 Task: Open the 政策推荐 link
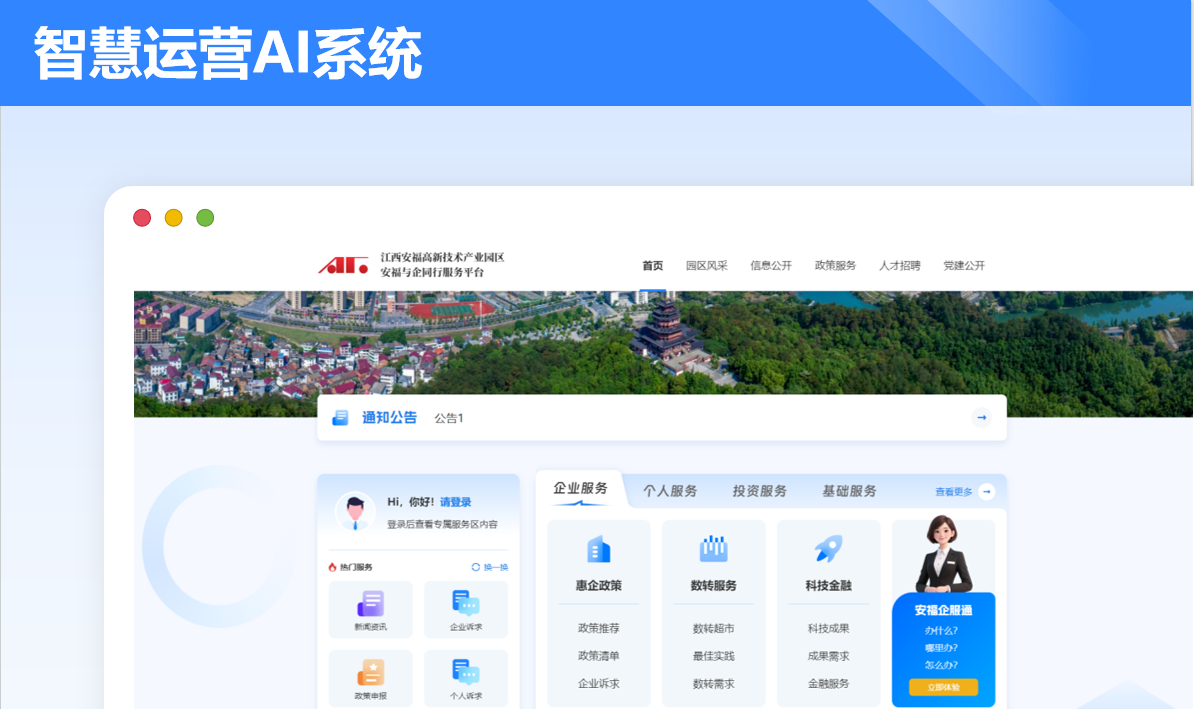[599, 628]
